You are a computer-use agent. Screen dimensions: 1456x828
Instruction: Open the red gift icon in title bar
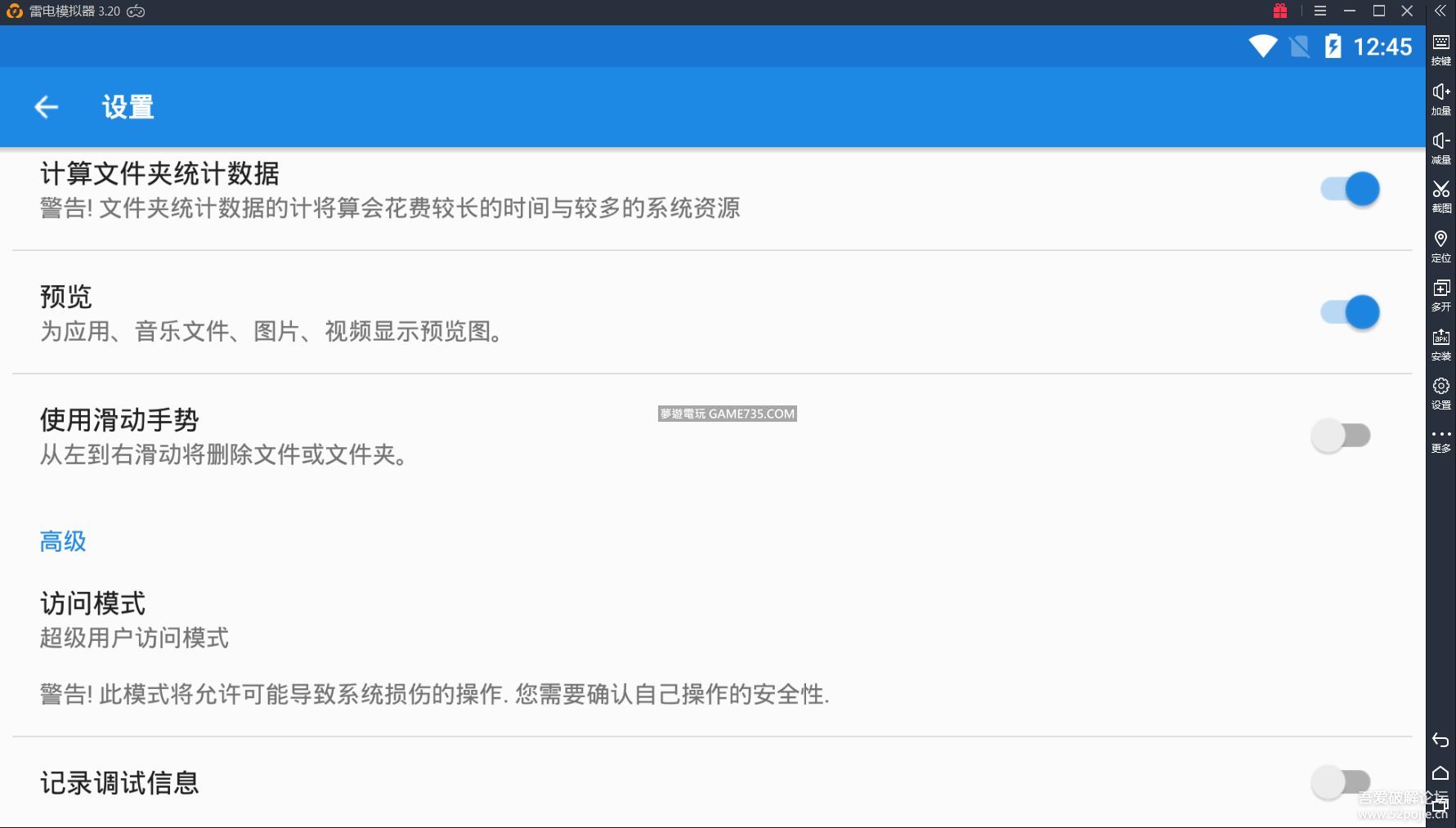(x=1280, y=11)
